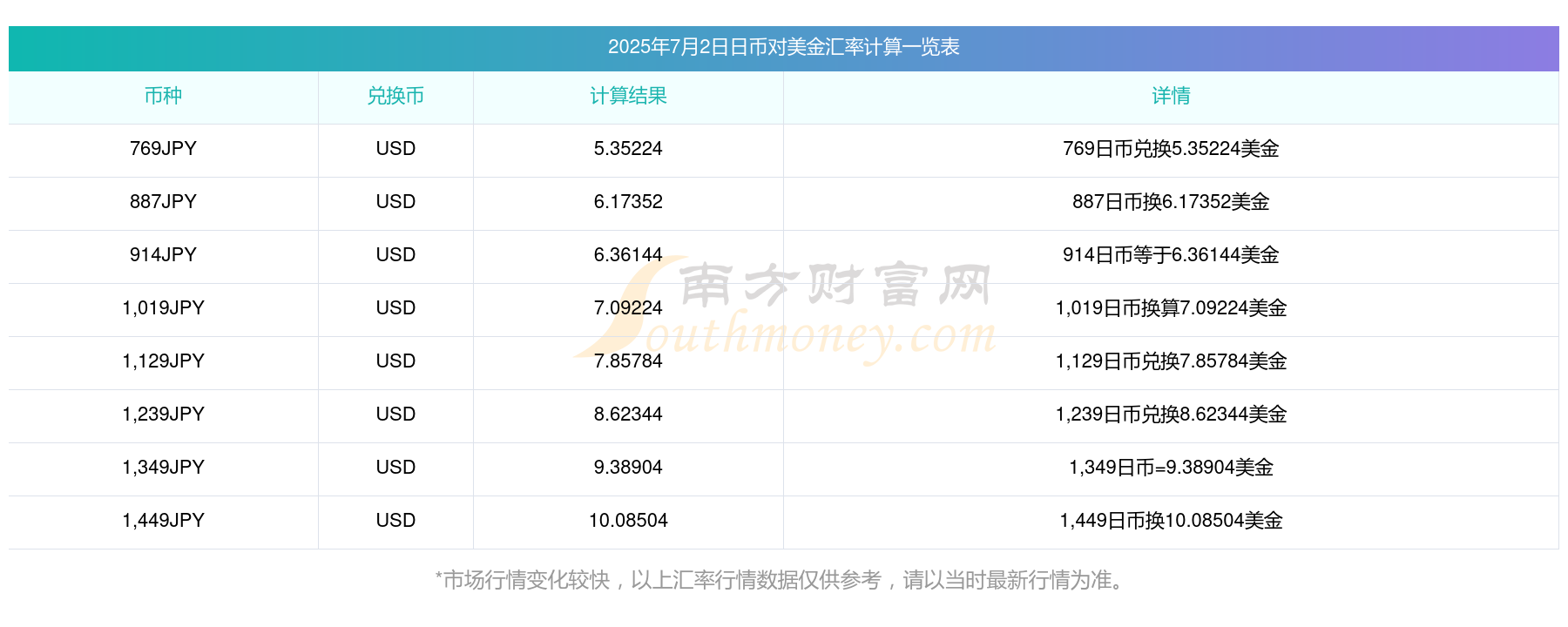The height and width of the screenshot is (627, 1568).
Task: Click USD in the 887JPY row
Action: [395, 202]
